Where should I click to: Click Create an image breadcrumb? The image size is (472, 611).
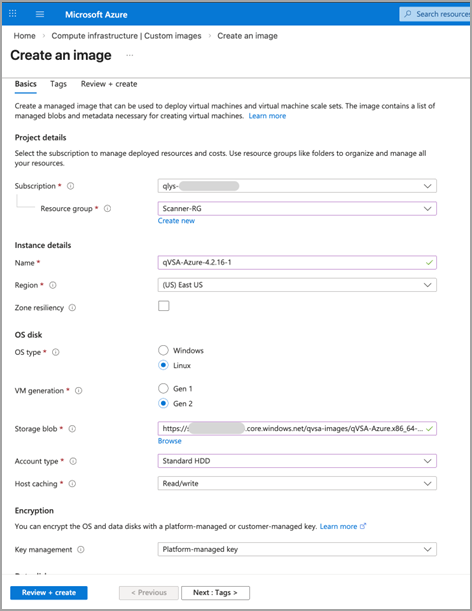click(x=247, y=36)
